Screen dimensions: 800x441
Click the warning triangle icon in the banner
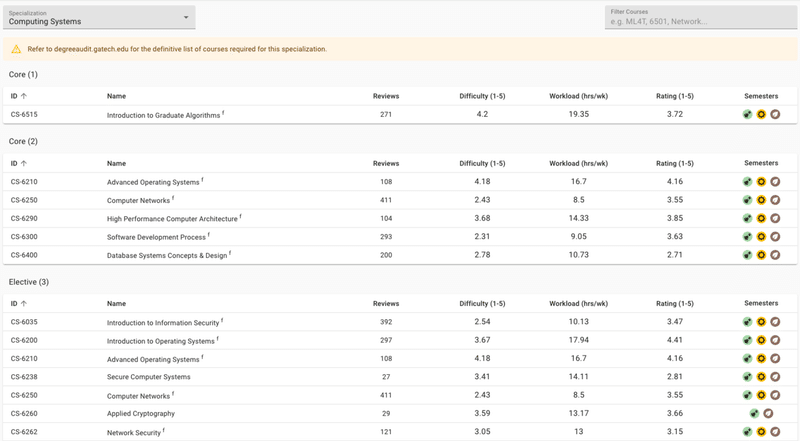point(16,49)
